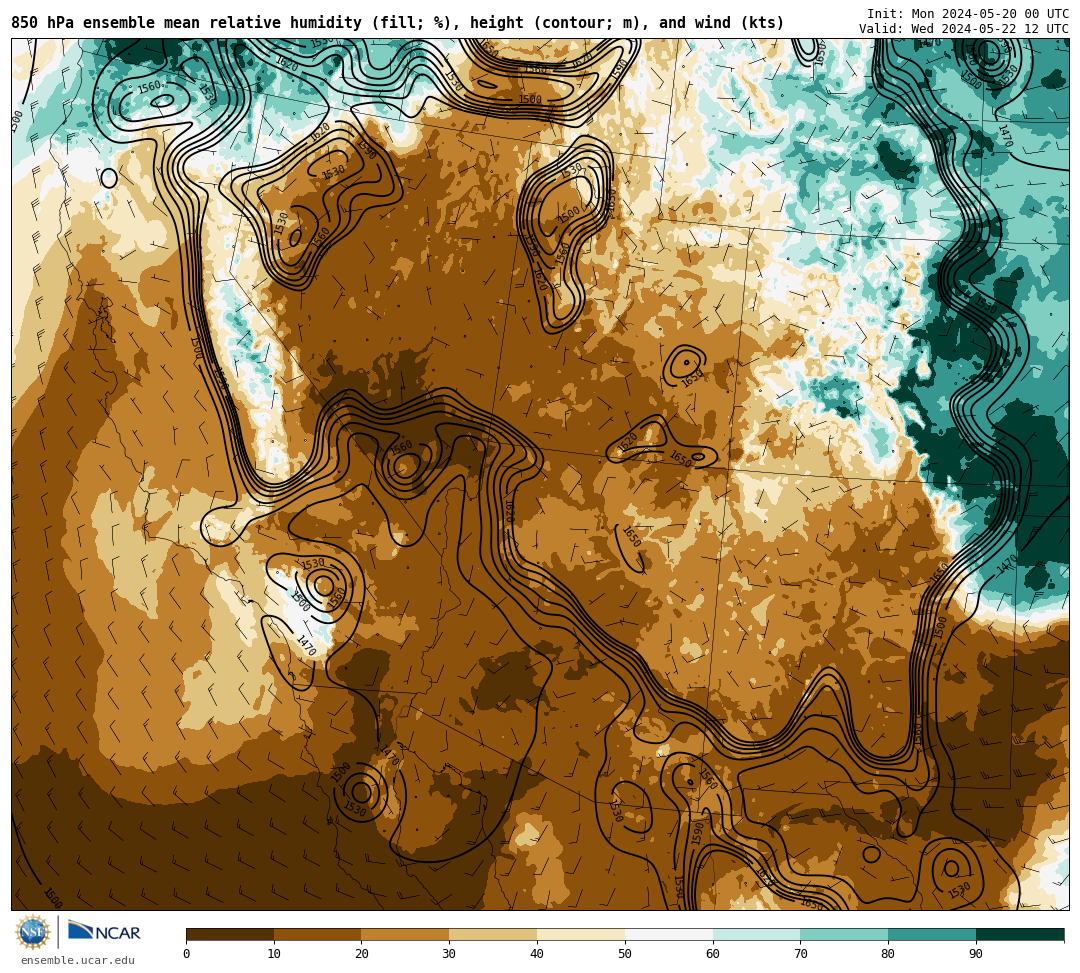The width and height of the screenshot is (1080, 973).
Task: Pick the 70–80% medium teal colorbar segment
Action: [844, 934]
